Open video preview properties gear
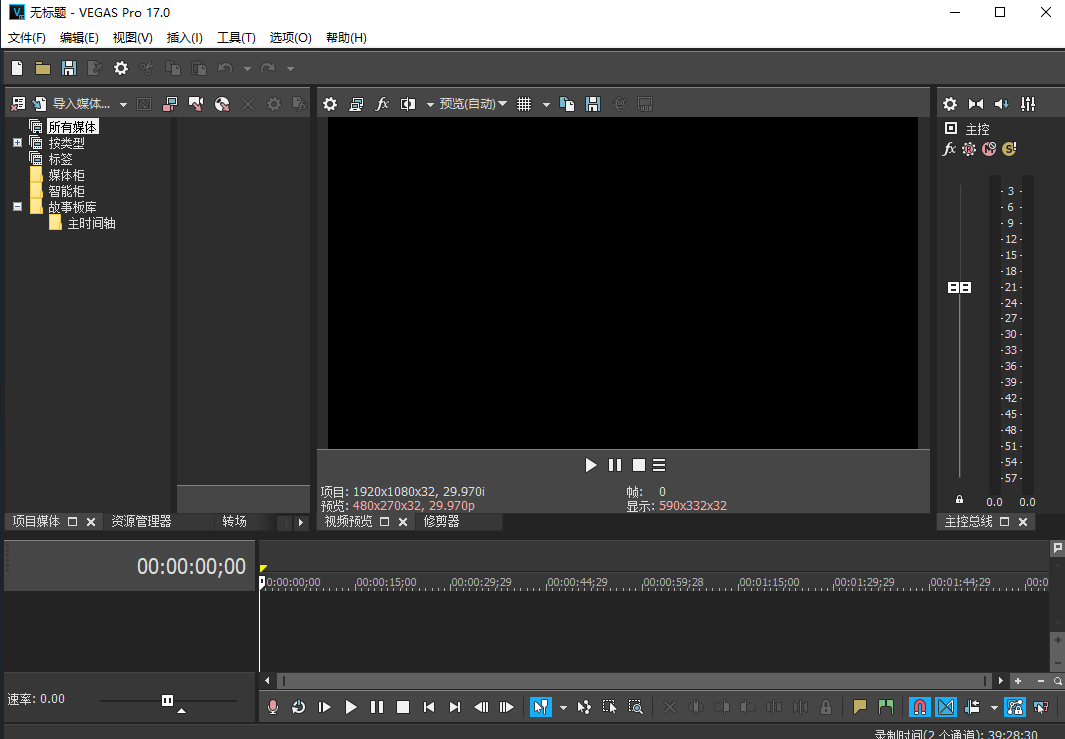Screen dimensions: 1065x739 coord(330,104)
